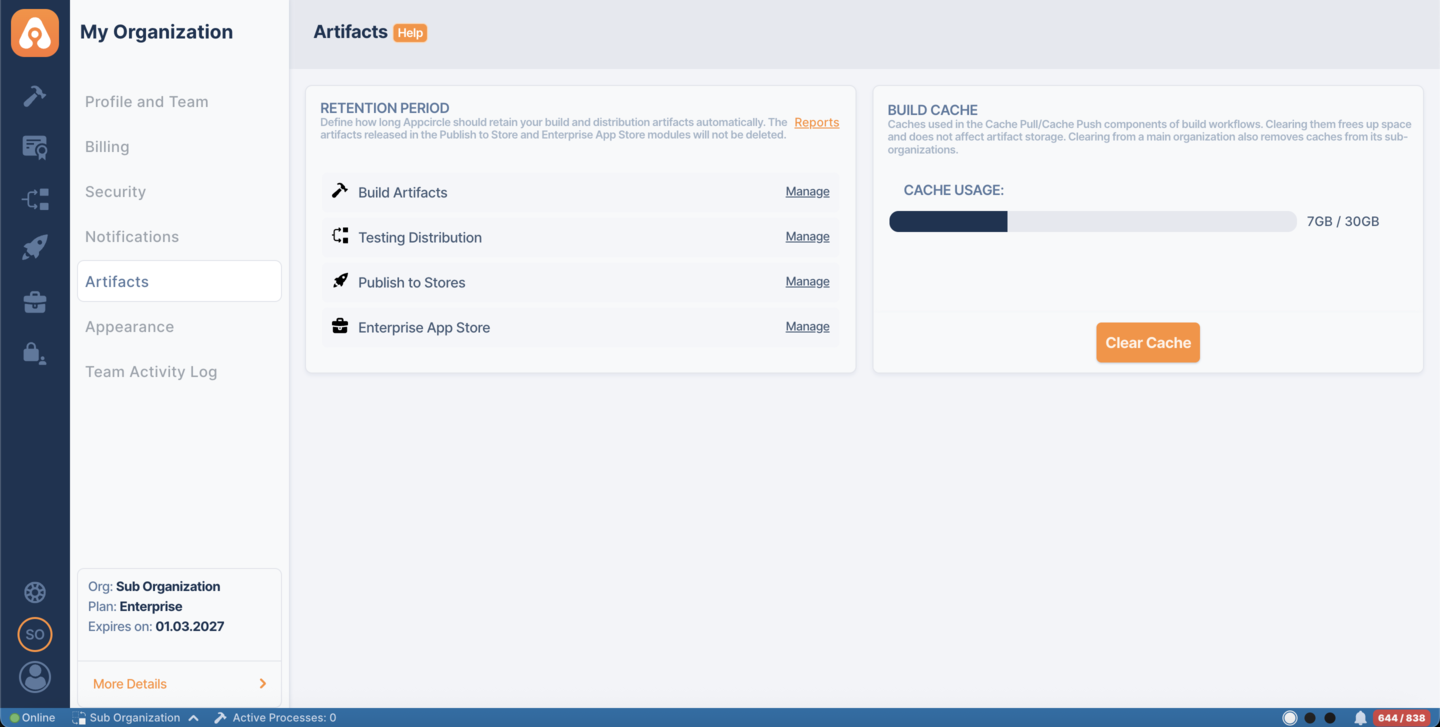Screen dimensions: 1440x727
Task: Click the cache usage progress bar
Action: tap(1092, 221)
